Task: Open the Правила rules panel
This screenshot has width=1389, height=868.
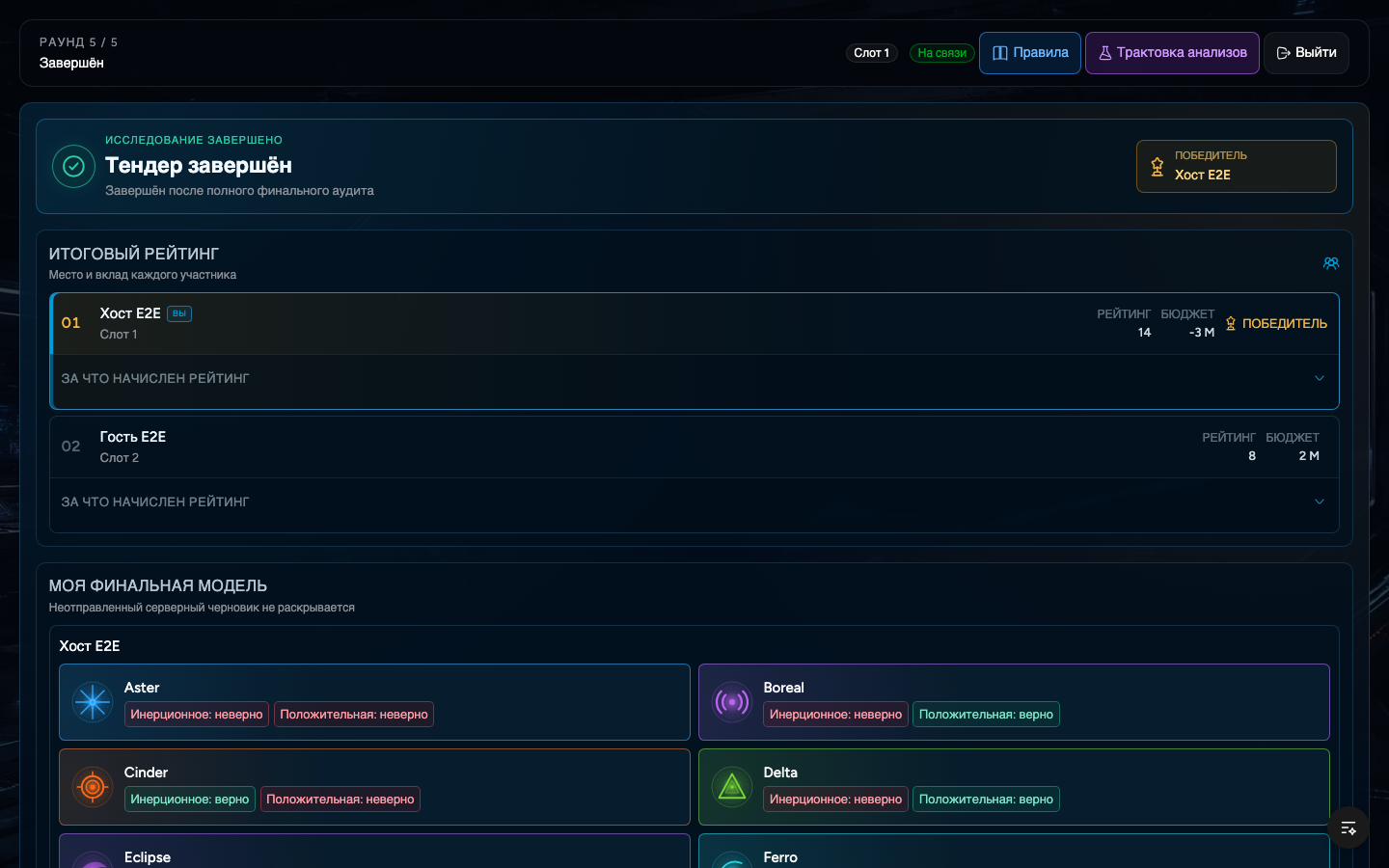Action: (x=1030, y=53)
